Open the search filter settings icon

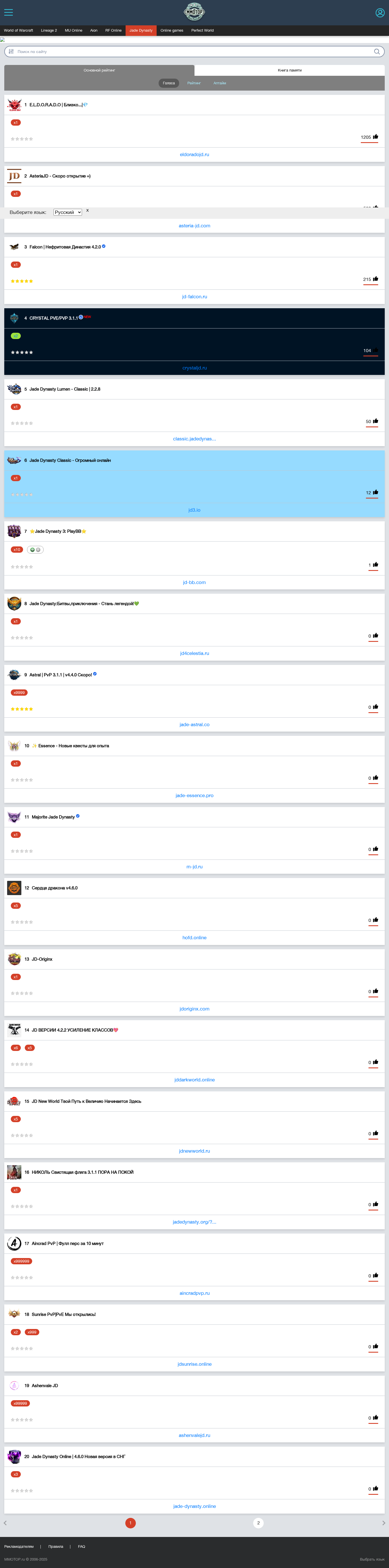click(11, 52)
